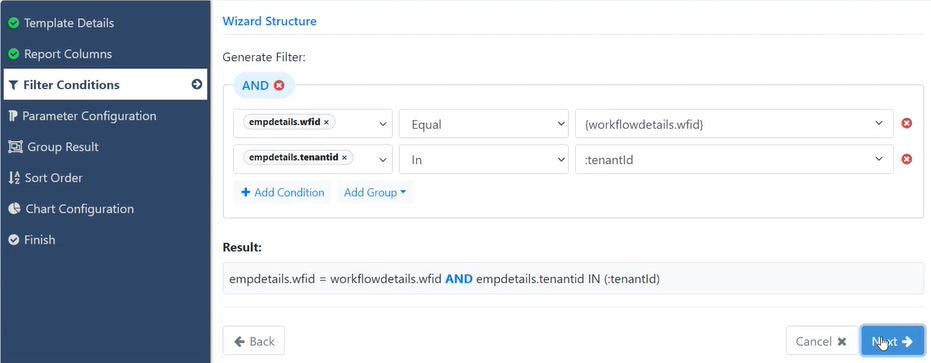Open the Add Group dropdown
Viewport: 931px width, 363px height.
375,192
